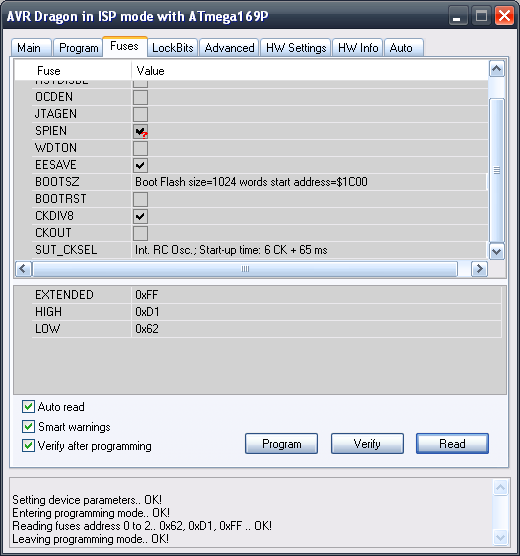Image resolution: width=520 pixels, height=556 pixels.
Task: Click the 'Setting device parameters' log line
Action: (87, 500)
